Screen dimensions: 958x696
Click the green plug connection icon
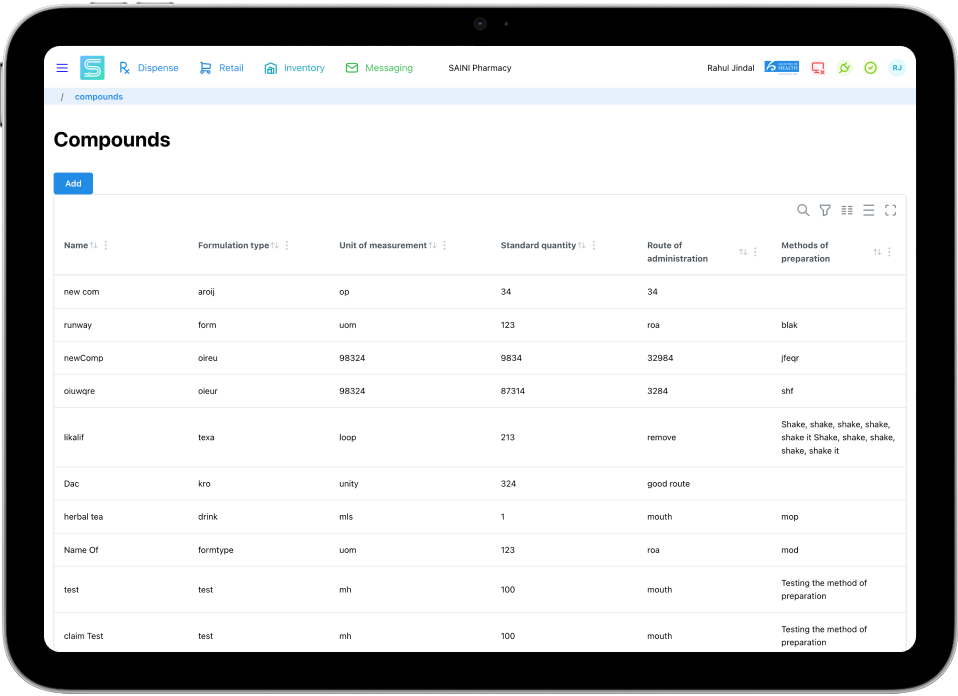coord(844,68)
